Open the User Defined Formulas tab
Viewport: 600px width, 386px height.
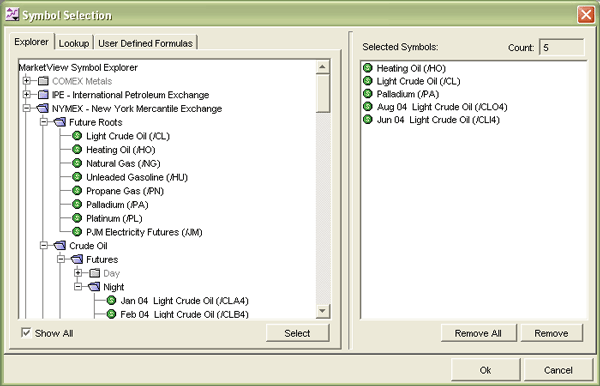pyautogui.click(x=145, y=43)
